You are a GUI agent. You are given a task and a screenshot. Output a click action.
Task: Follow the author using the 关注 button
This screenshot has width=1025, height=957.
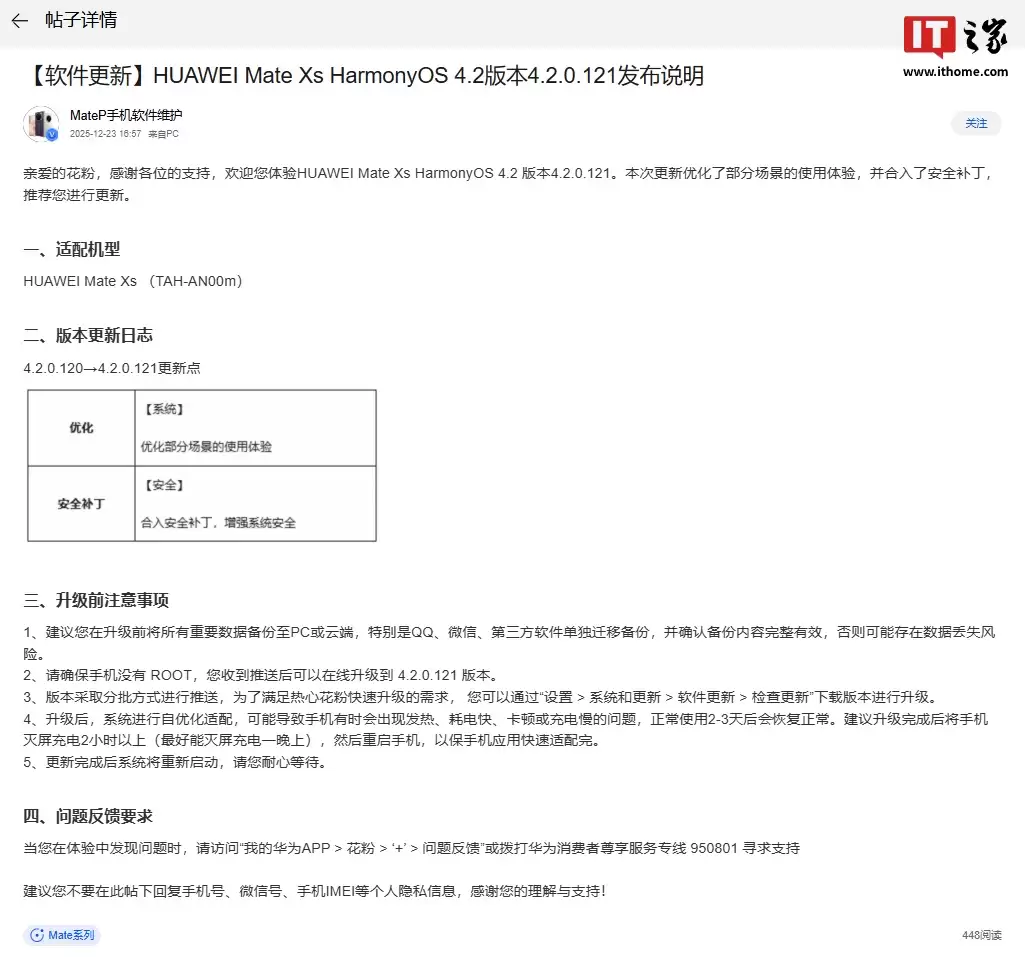(976, 124)
